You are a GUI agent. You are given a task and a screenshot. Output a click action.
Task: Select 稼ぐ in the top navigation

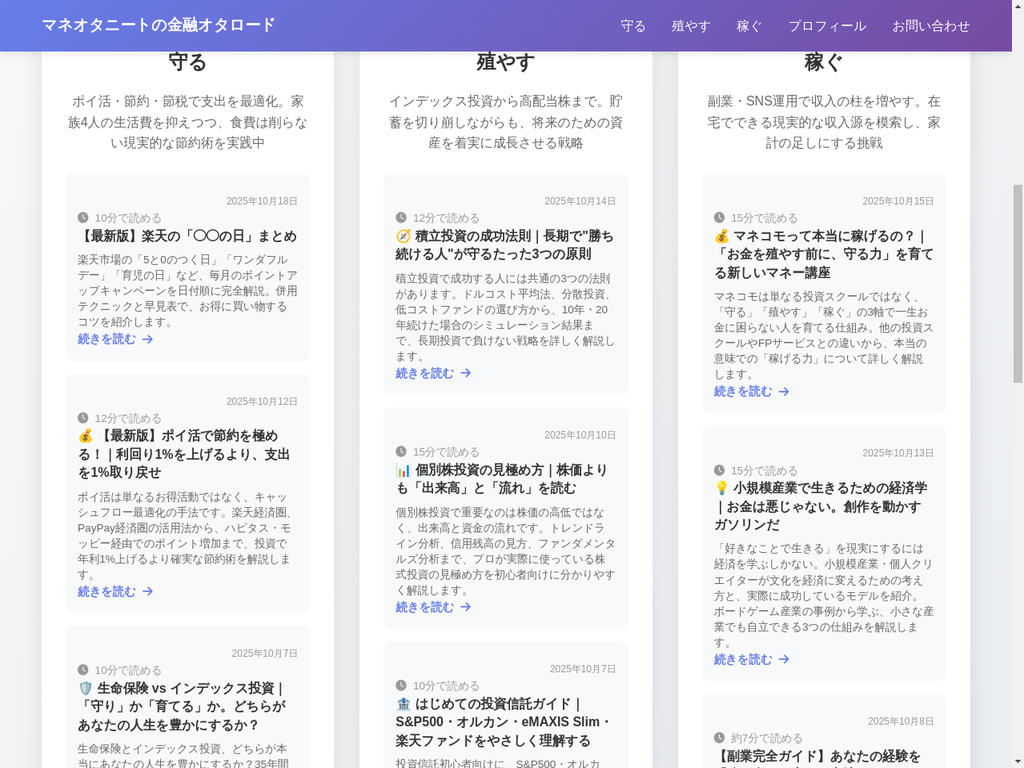748,26
